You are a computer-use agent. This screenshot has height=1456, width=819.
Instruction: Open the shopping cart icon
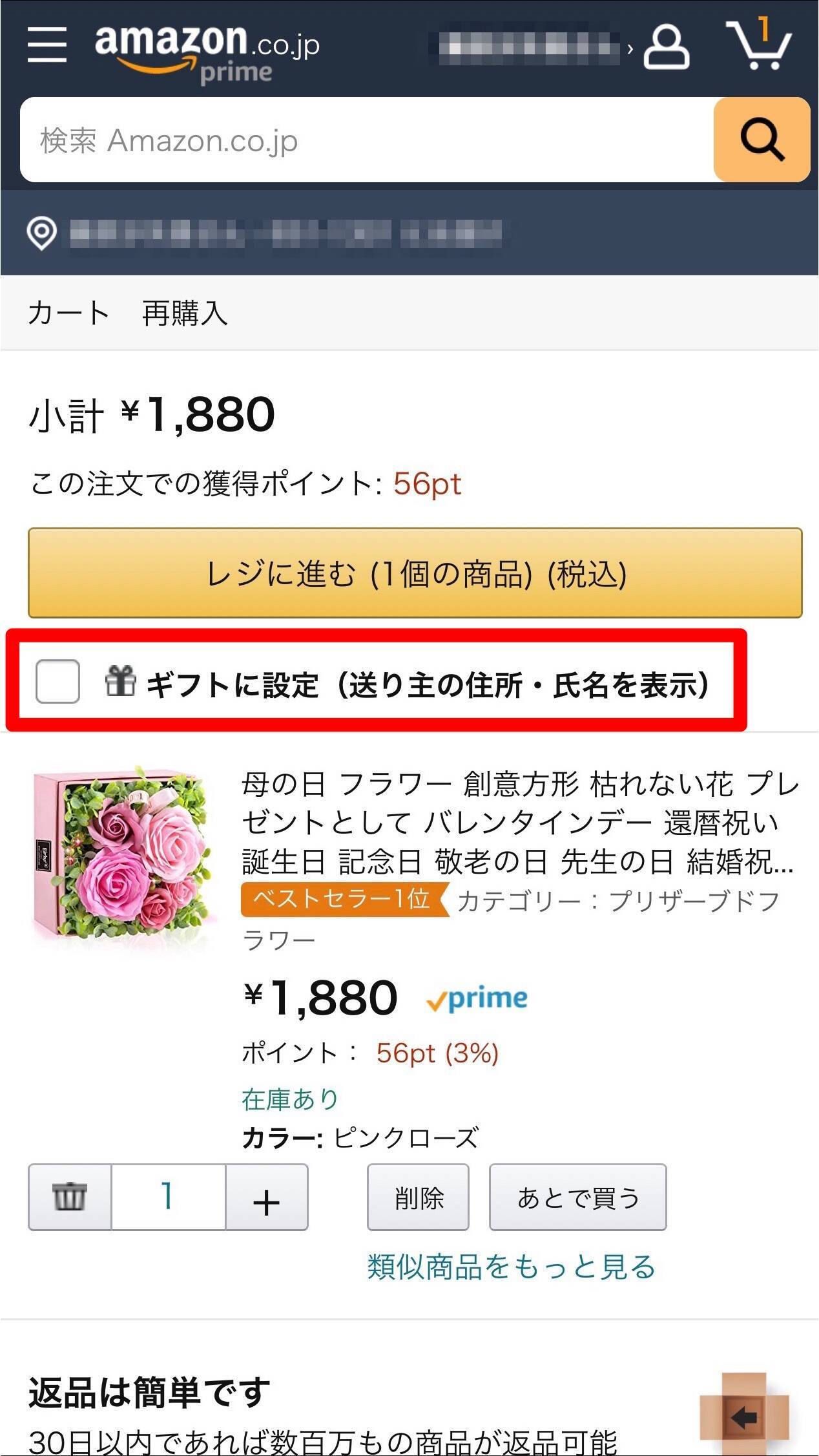pos(758,45)
